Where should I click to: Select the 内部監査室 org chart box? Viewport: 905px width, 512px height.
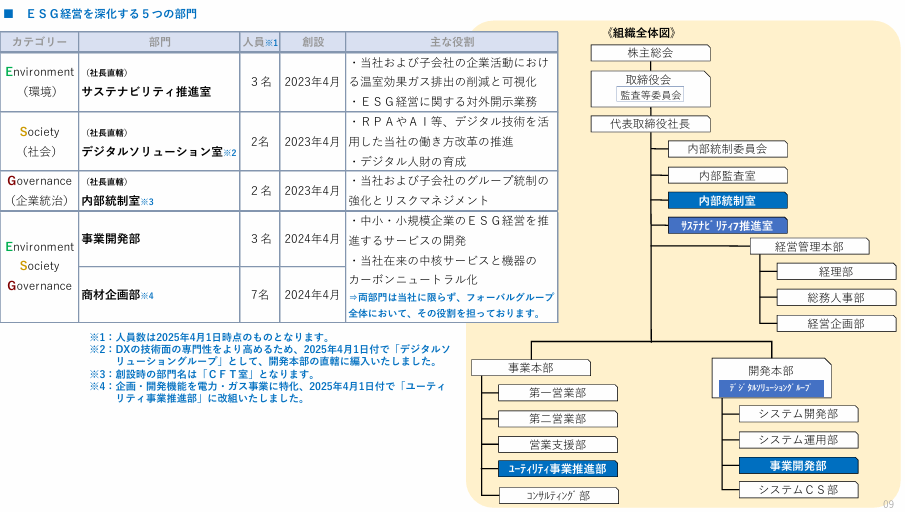727,175
